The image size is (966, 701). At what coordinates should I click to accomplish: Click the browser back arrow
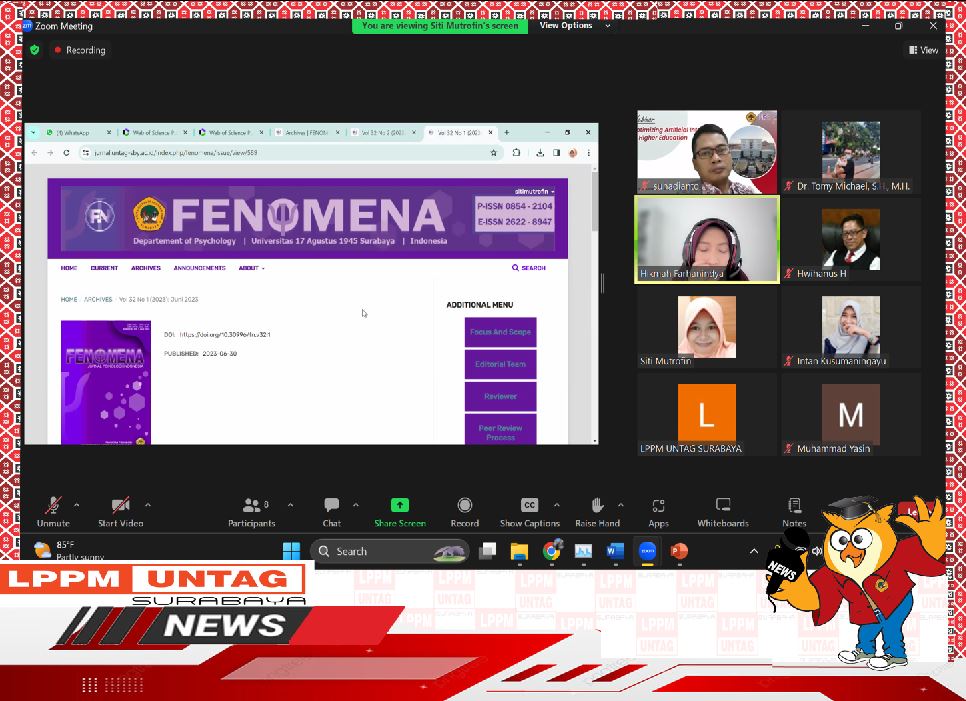pos(34,153)
